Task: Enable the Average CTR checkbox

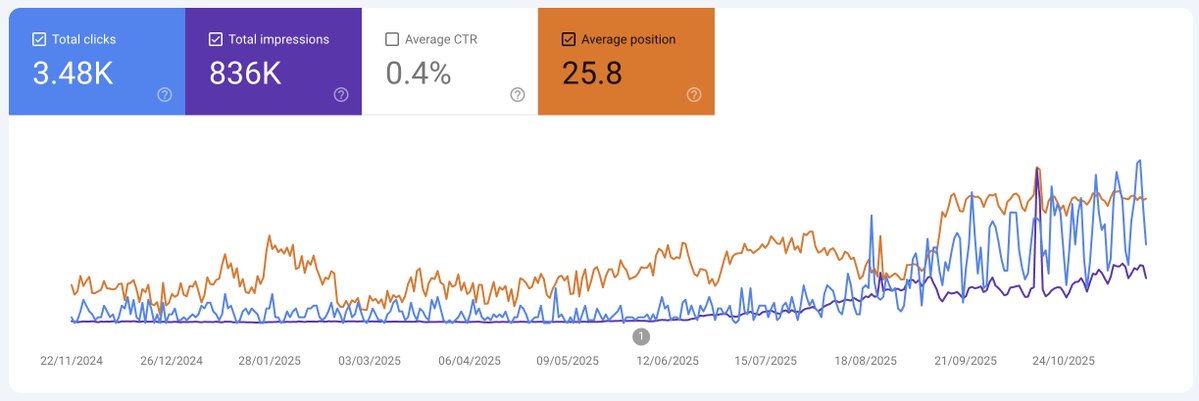Action: [392, 40]
